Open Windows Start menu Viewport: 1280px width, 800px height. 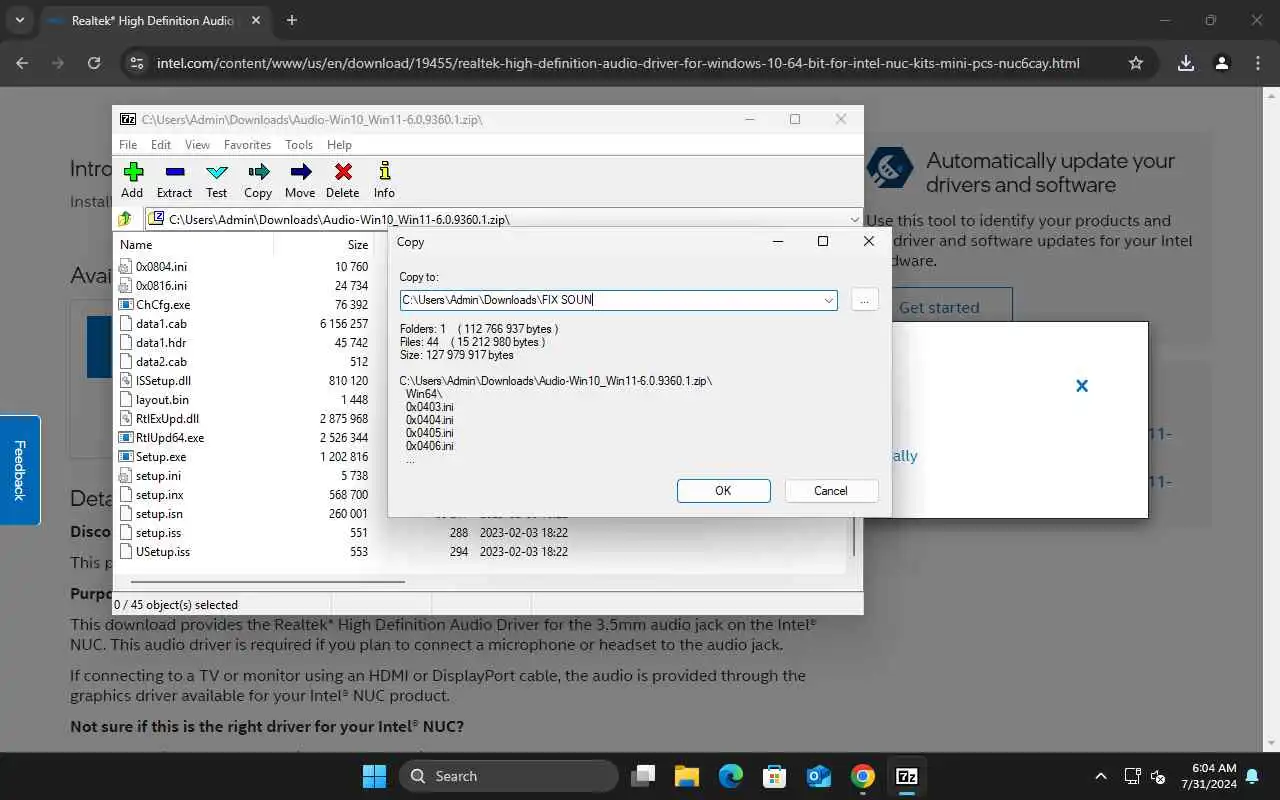point(374,776)
